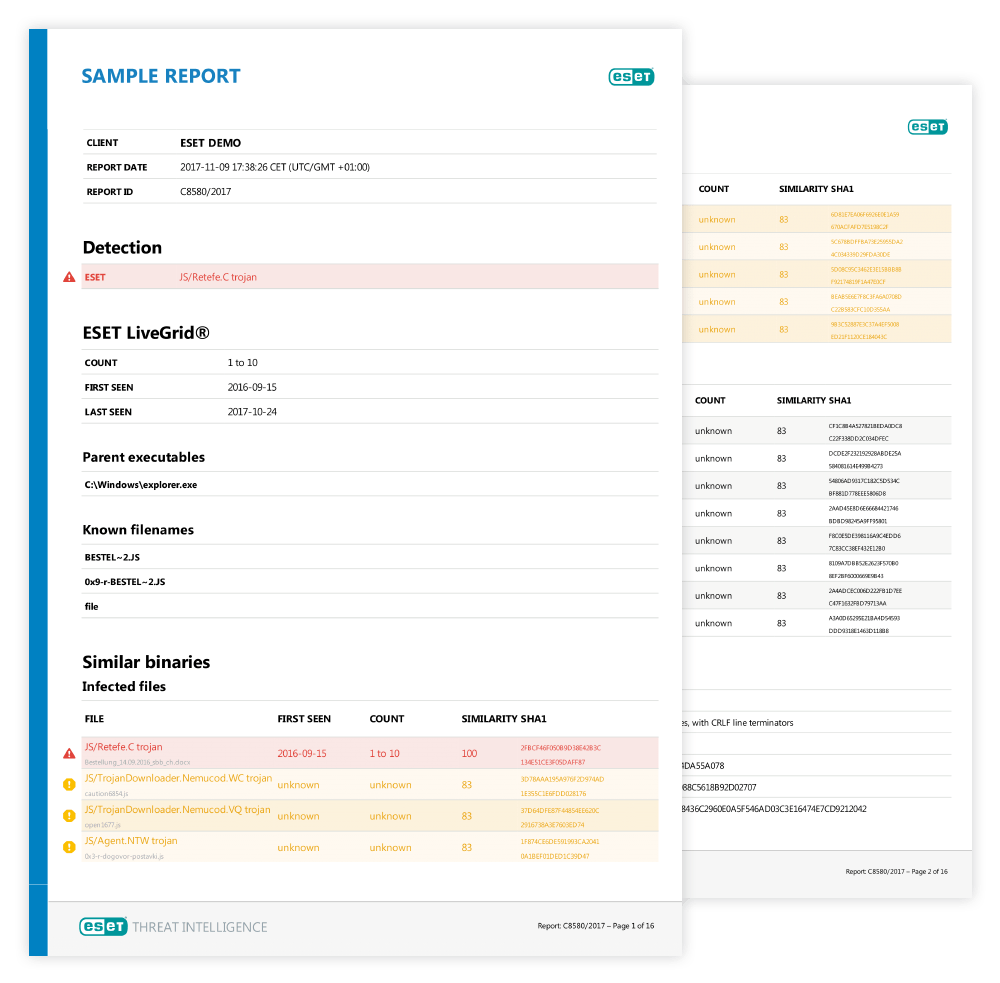Select the filename 0x9-r-BESTEL~2.JS
Viewport: 1000px width, 983px height.
point(125,582)
